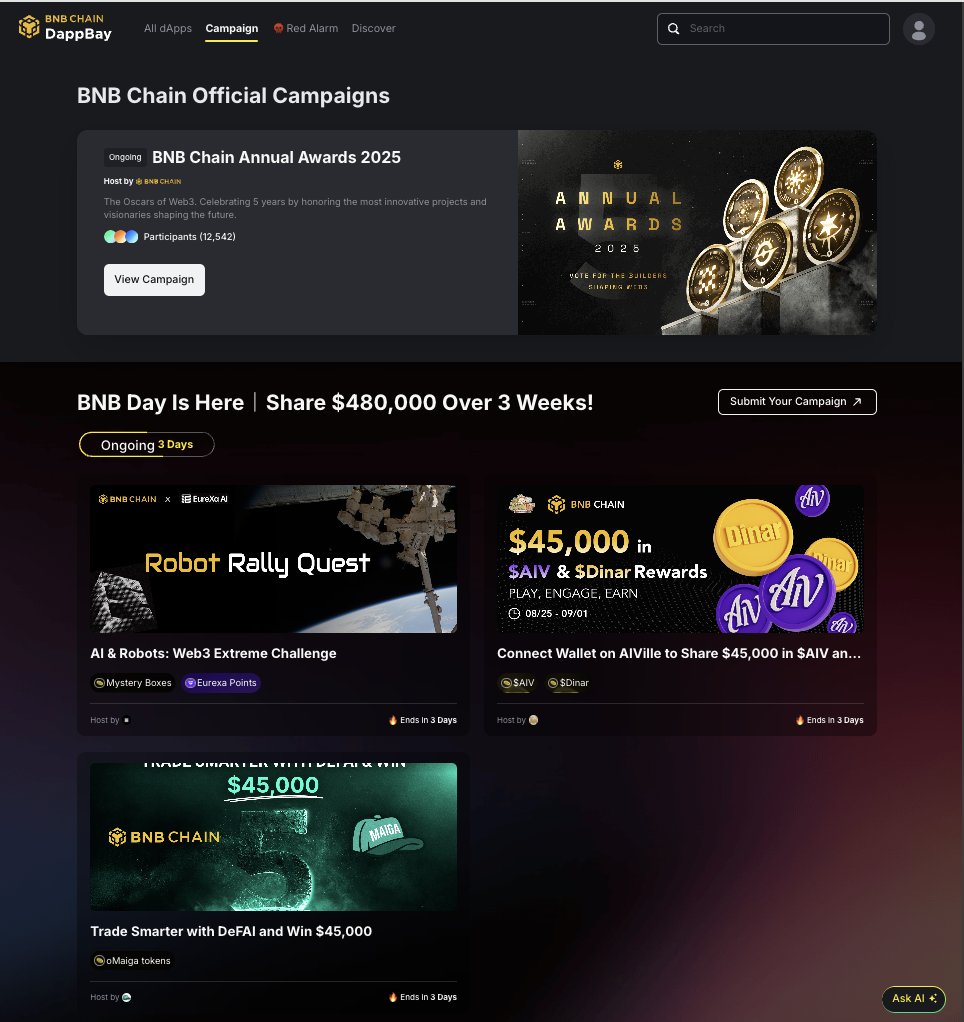Click the Robot Rally Quest host icon
Screen dimensions: 964x1022
[x=126, y=720]
